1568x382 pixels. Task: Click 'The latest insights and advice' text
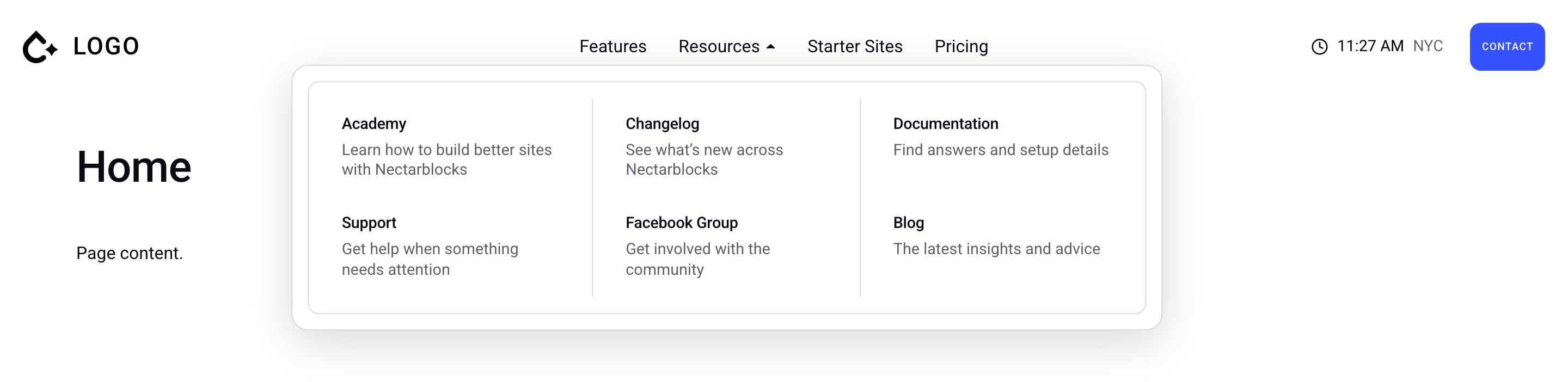point(996,249)
